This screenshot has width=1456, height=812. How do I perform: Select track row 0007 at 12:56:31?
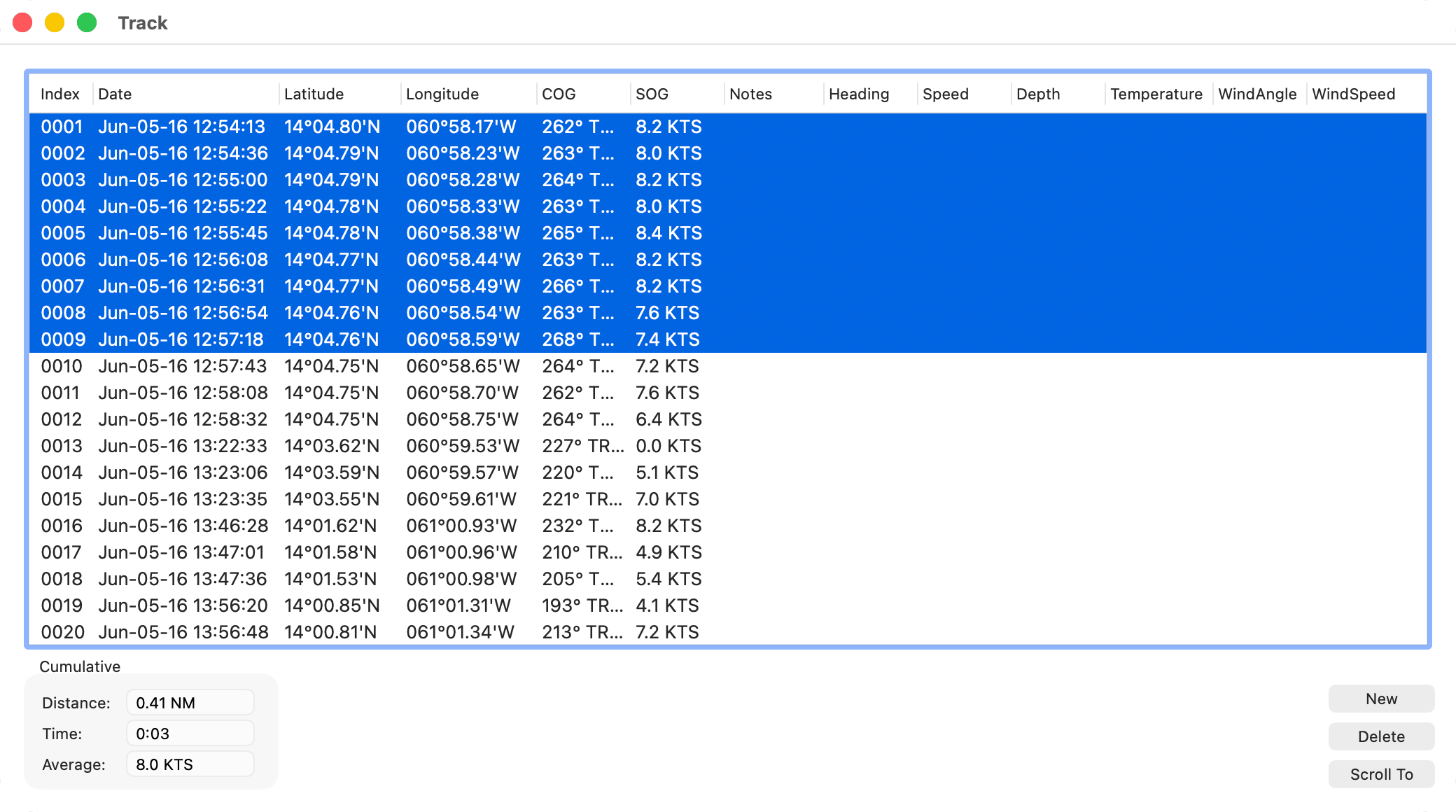[728, 286]
